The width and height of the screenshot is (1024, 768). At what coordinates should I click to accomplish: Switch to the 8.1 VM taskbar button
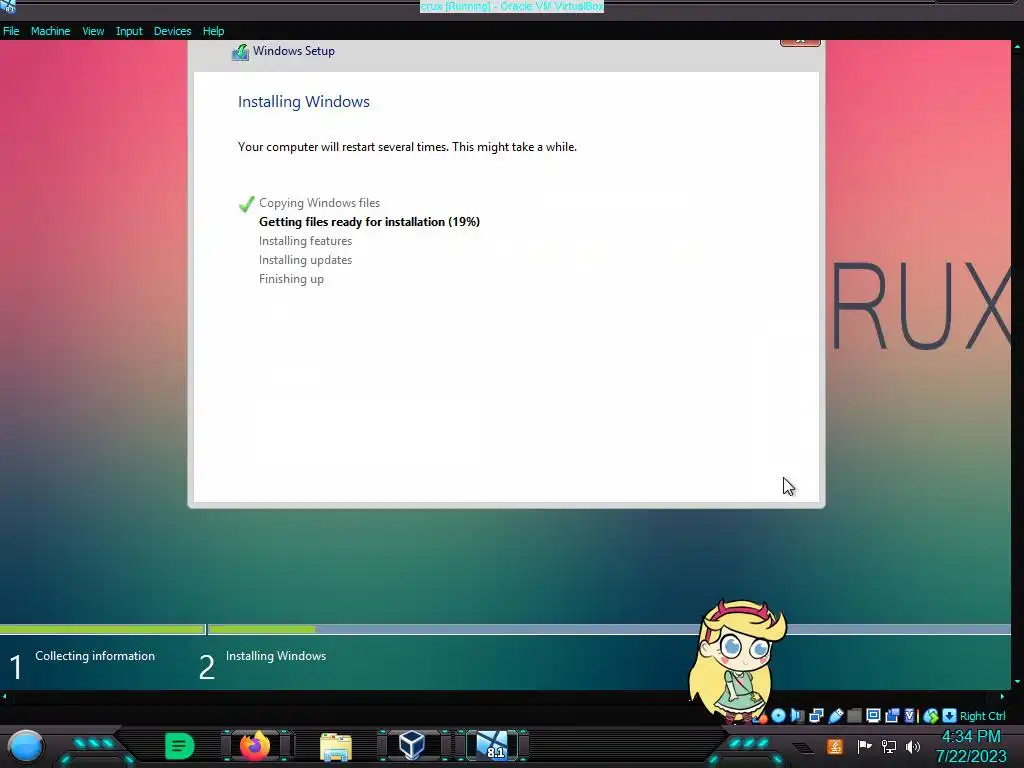(493, 745)
